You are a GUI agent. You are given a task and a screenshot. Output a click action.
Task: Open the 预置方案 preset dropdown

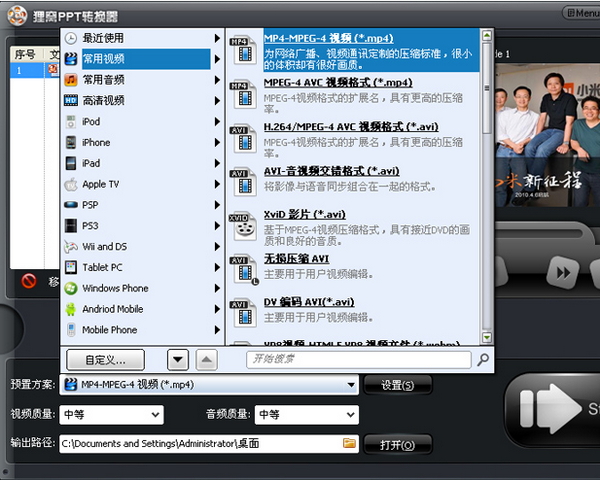(351, 385)
